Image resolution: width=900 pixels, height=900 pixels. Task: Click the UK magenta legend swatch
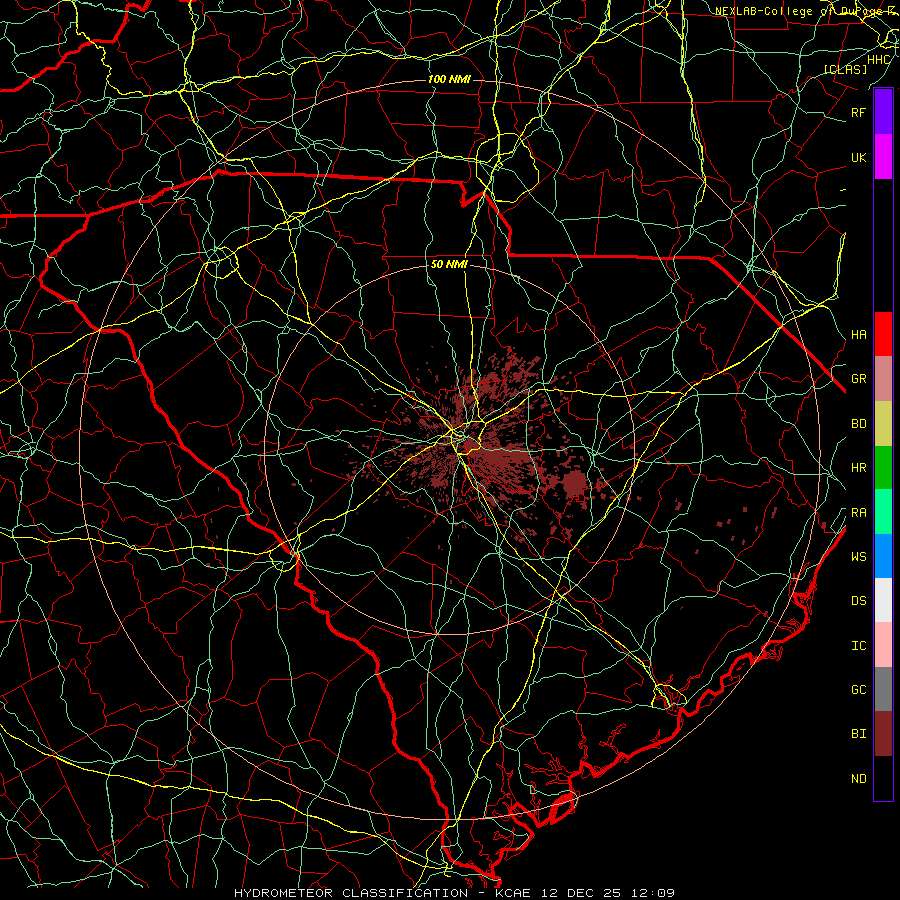pyautogui.click(x=883, y=157)
